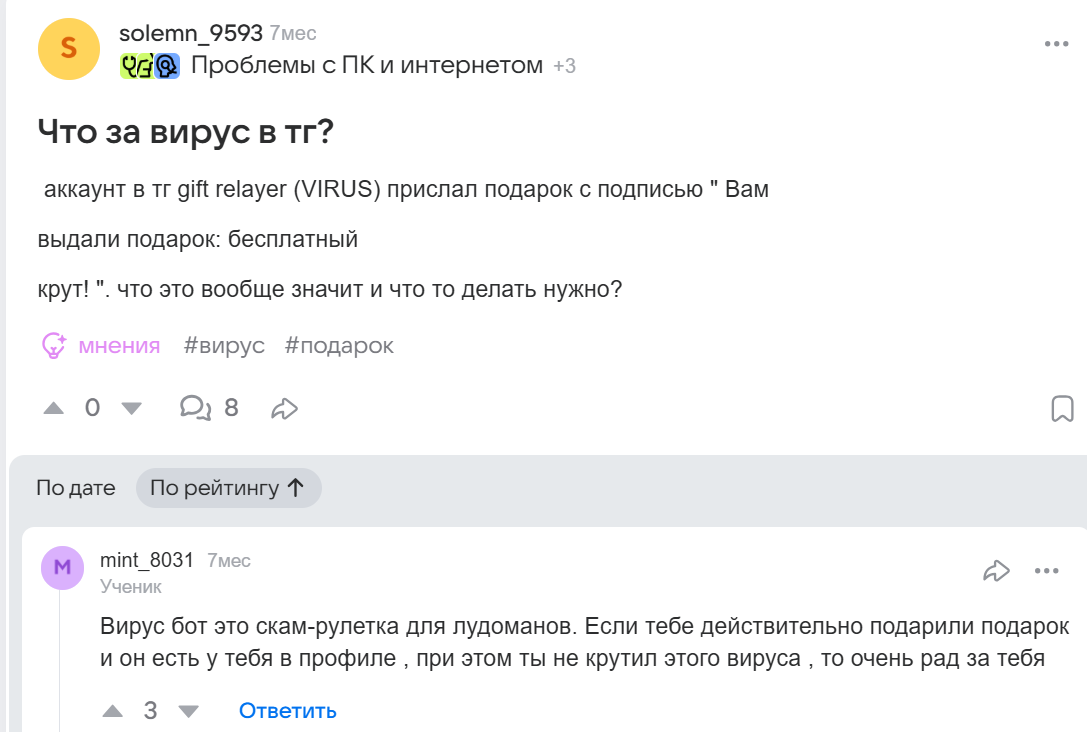Share mint_8031's answer
The width and height of the screenshot is (1087, 732).
[x=996, y=571]
